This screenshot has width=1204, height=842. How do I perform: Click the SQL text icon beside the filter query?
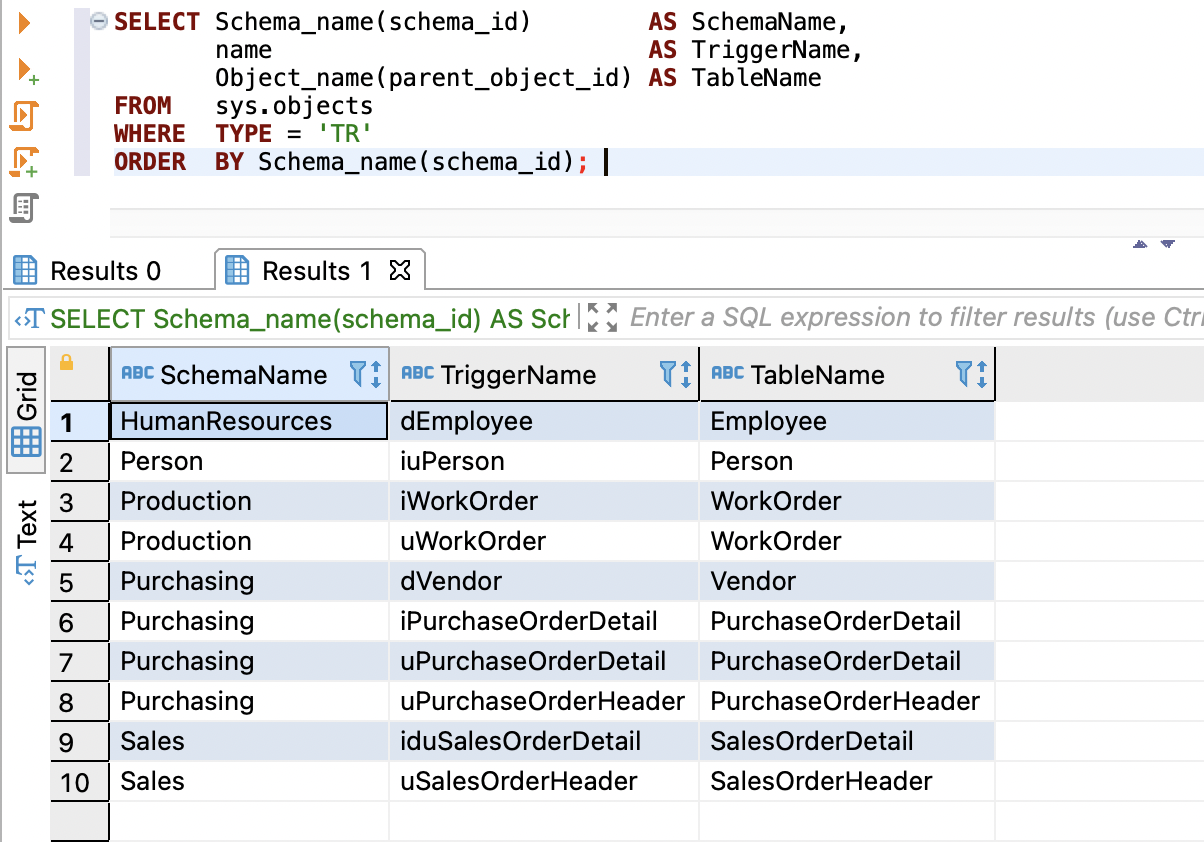tap(29, 319)
